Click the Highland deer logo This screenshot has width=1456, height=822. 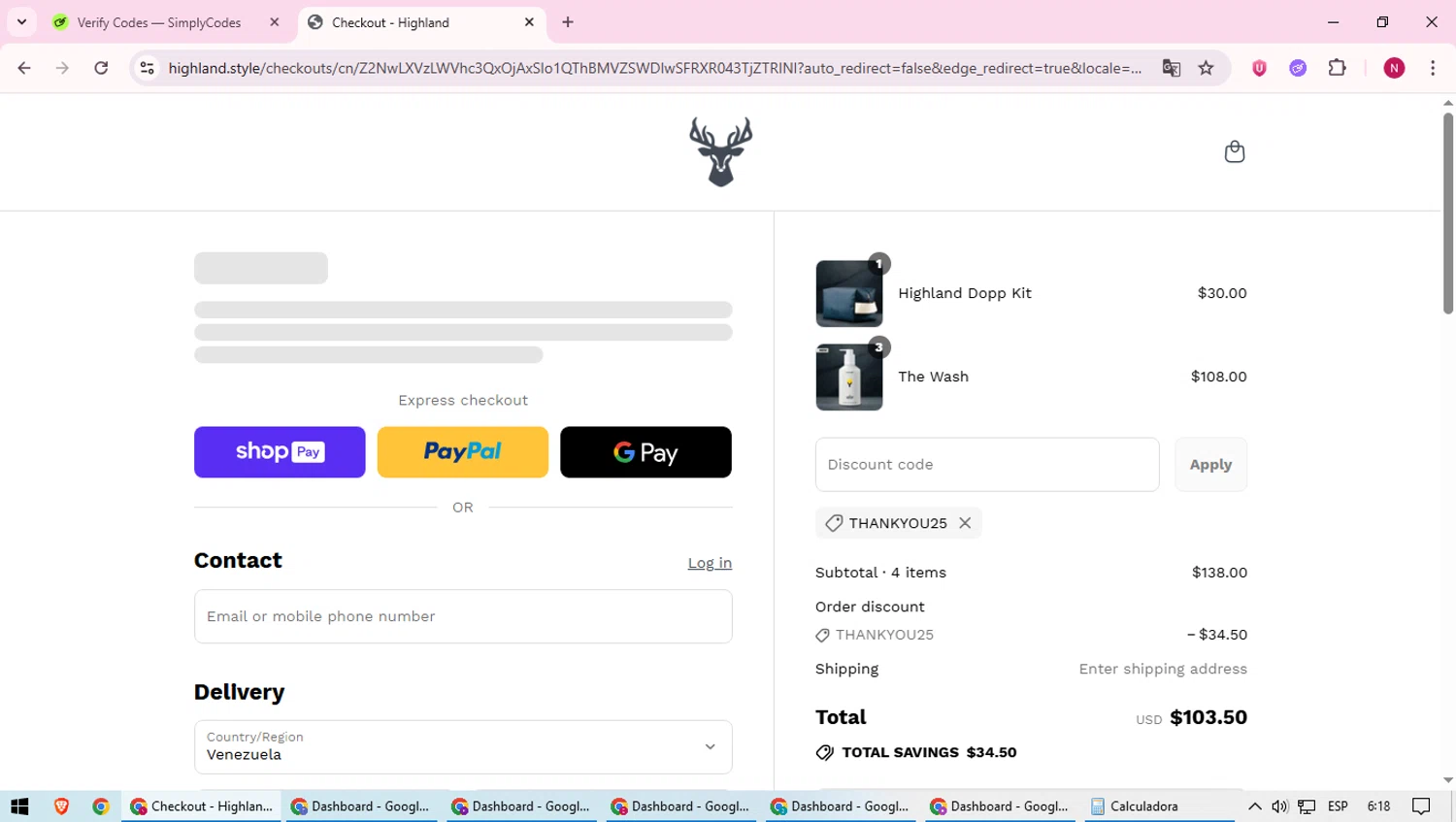coord(720,151)
